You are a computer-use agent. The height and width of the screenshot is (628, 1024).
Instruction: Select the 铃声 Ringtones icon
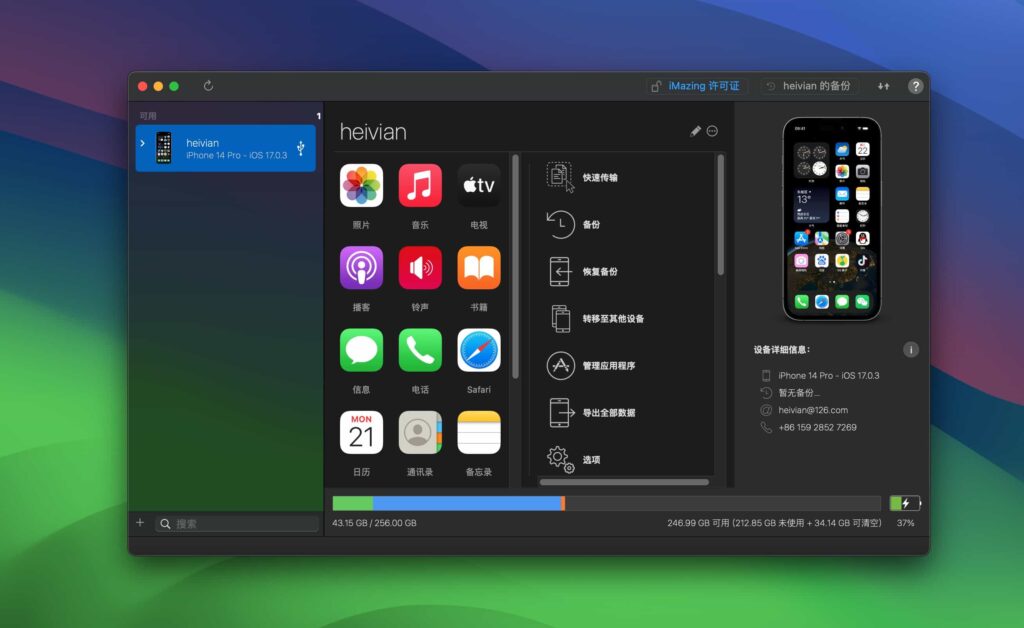click(420, 267)
